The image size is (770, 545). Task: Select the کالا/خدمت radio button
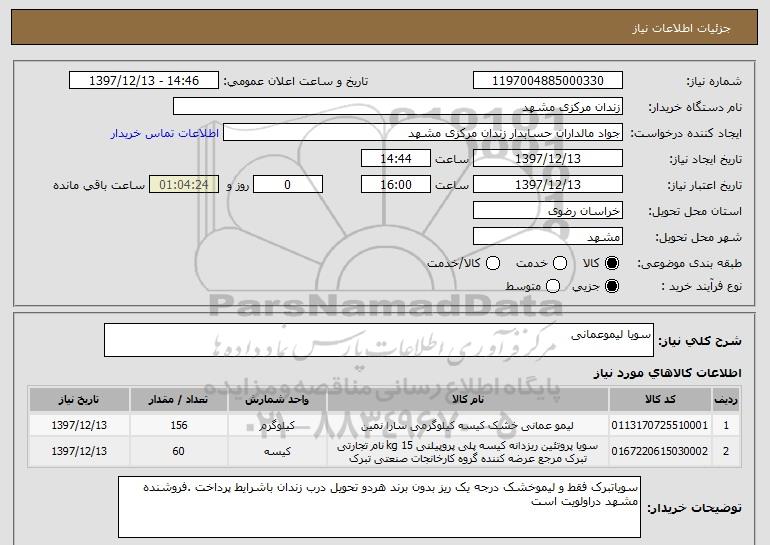[493, 263]
